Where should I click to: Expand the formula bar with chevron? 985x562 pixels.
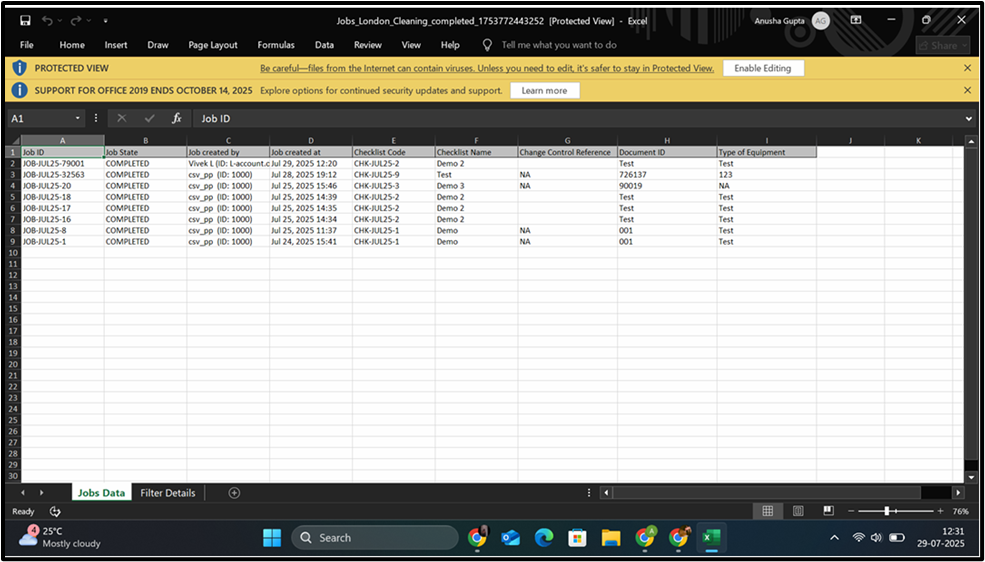pos(968,118)
